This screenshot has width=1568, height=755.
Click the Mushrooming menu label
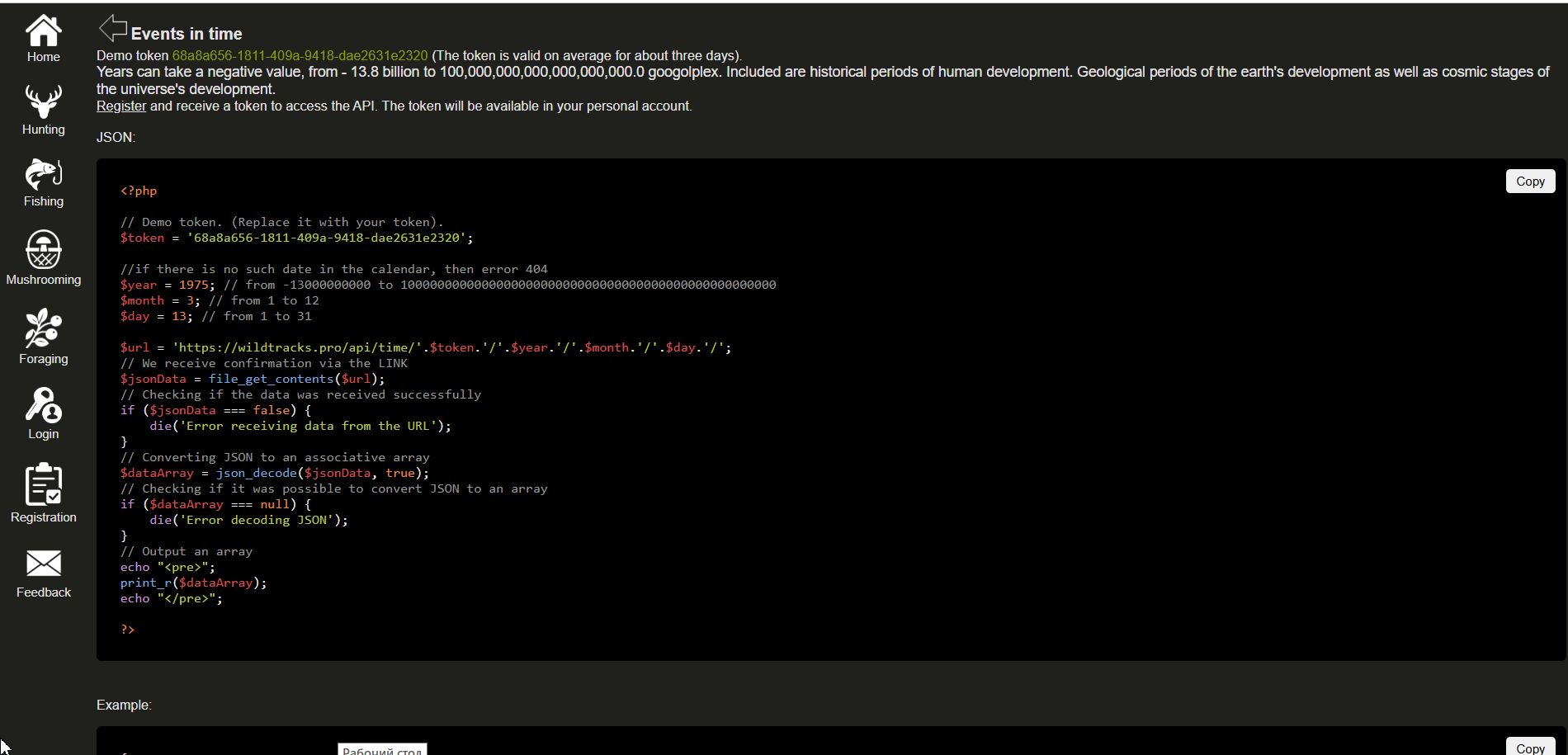pyautogui.click(x=43, y=280)
